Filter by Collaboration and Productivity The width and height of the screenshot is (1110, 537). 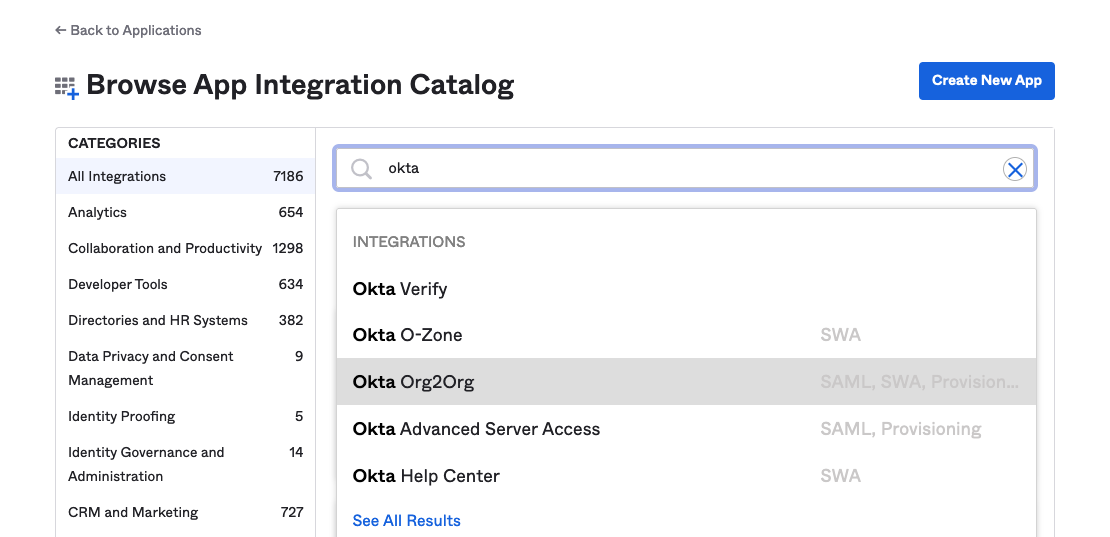tap(165, 248)
